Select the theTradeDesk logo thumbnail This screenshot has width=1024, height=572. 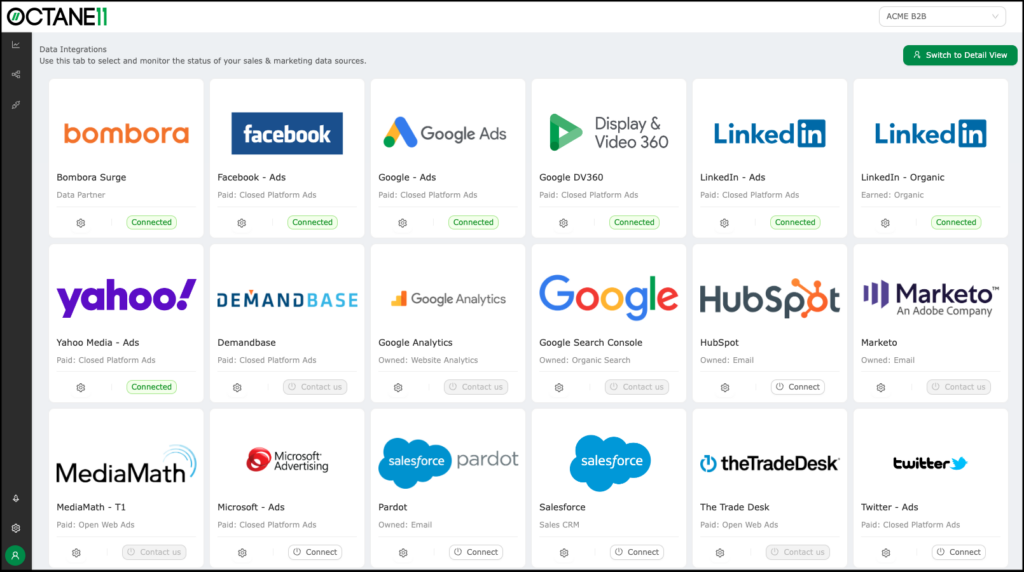(769, 464)
